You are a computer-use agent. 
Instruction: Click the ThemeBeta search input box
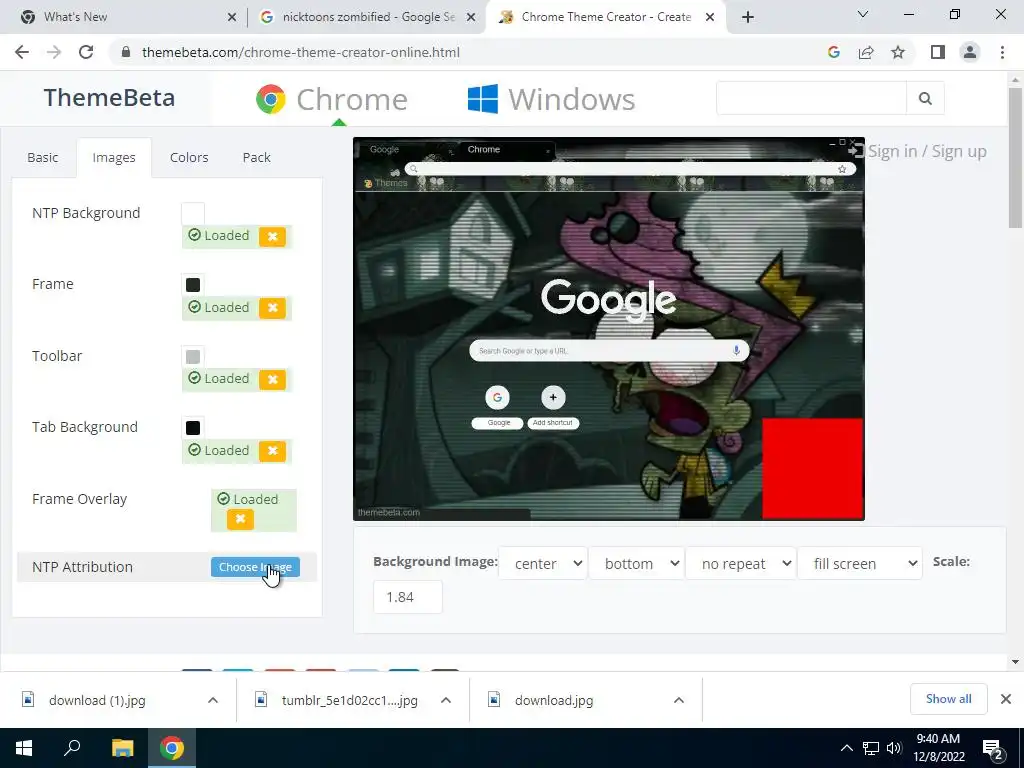pyautogui.click(x=811, y=99)
